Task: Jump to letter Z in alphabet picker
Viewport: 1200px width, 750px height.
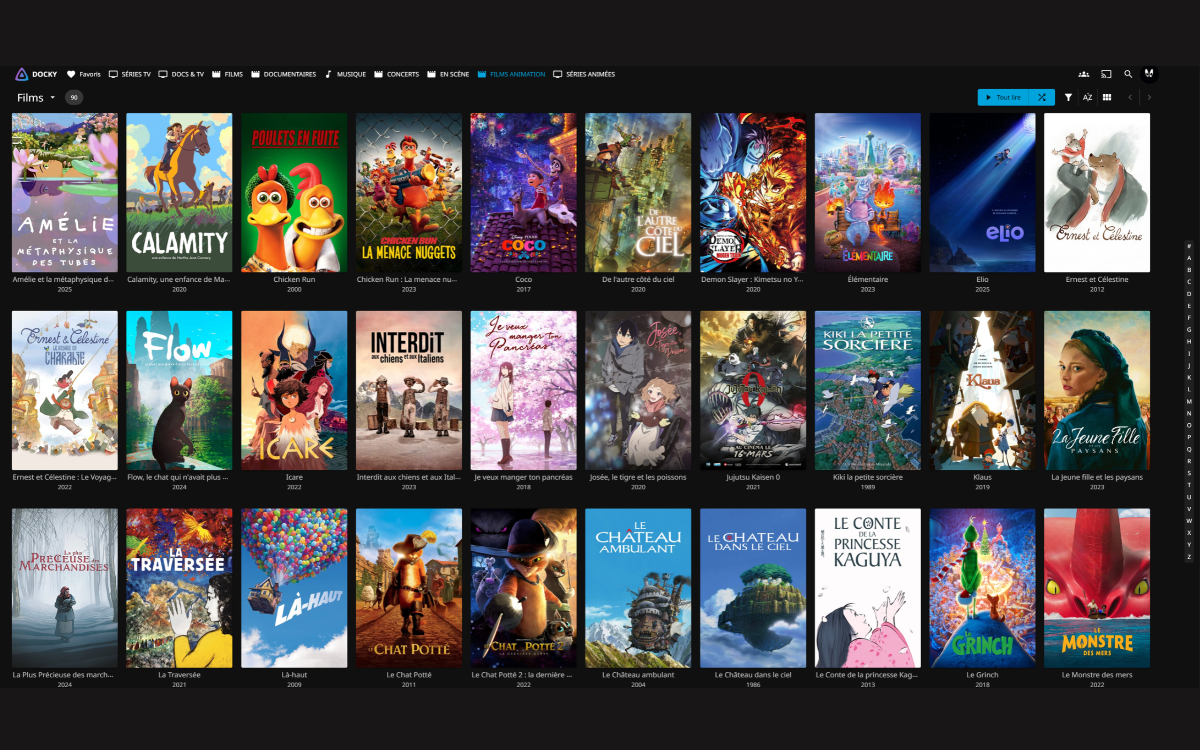Action: click(1189, 556)
